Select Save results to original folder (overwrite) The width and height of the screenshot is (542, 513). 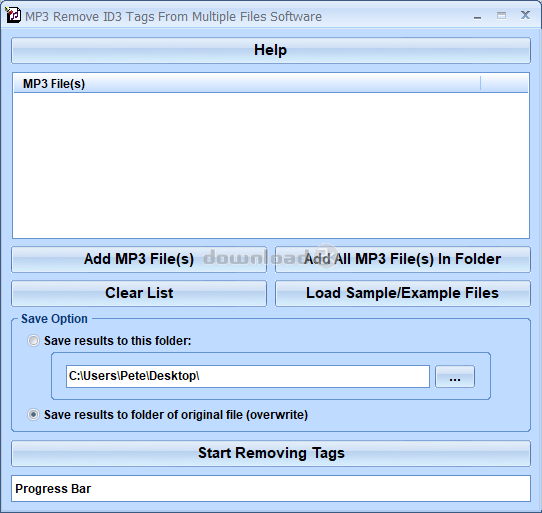click(34, 414)
